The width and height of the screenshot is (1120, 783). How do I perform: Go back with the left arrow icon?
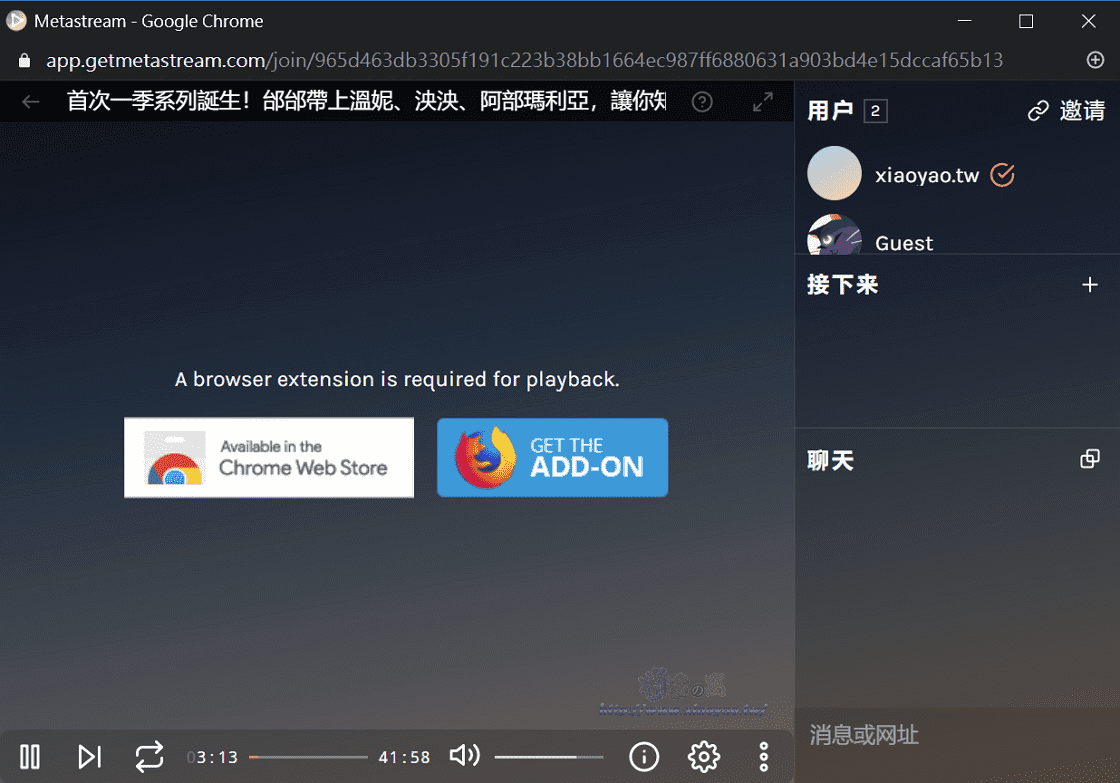pyautogui.click(x=29, y=101)
